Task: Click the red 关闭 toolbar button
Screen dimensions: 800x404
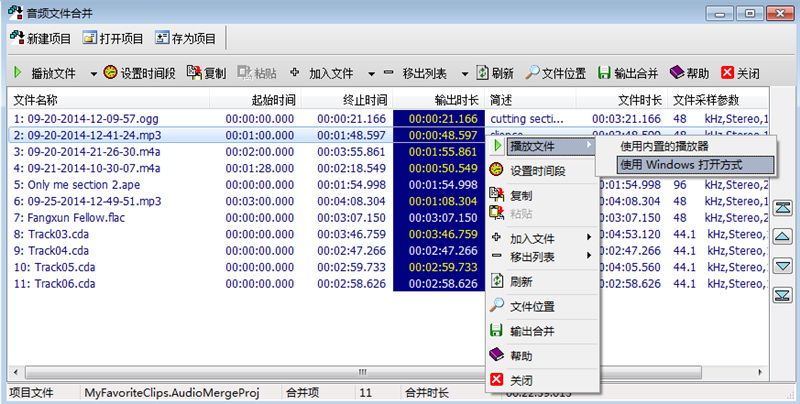Action: point(740,73)
